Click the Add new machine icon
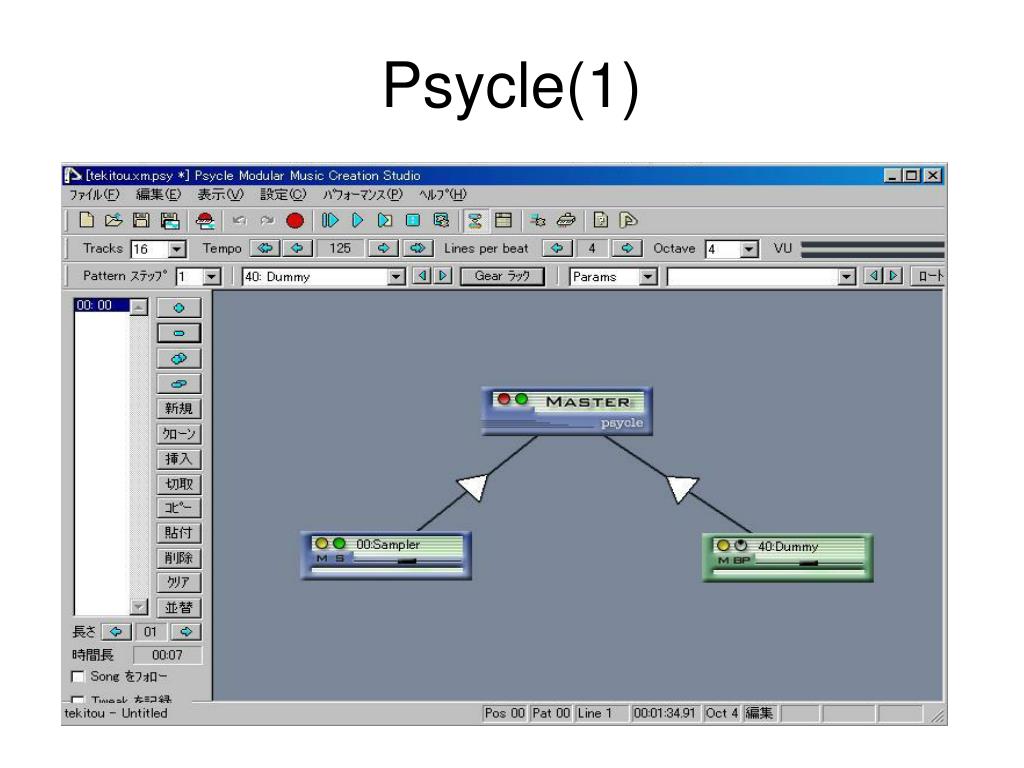The height and width of the screenshot is (768, 1024). click(x=537, y=221)
